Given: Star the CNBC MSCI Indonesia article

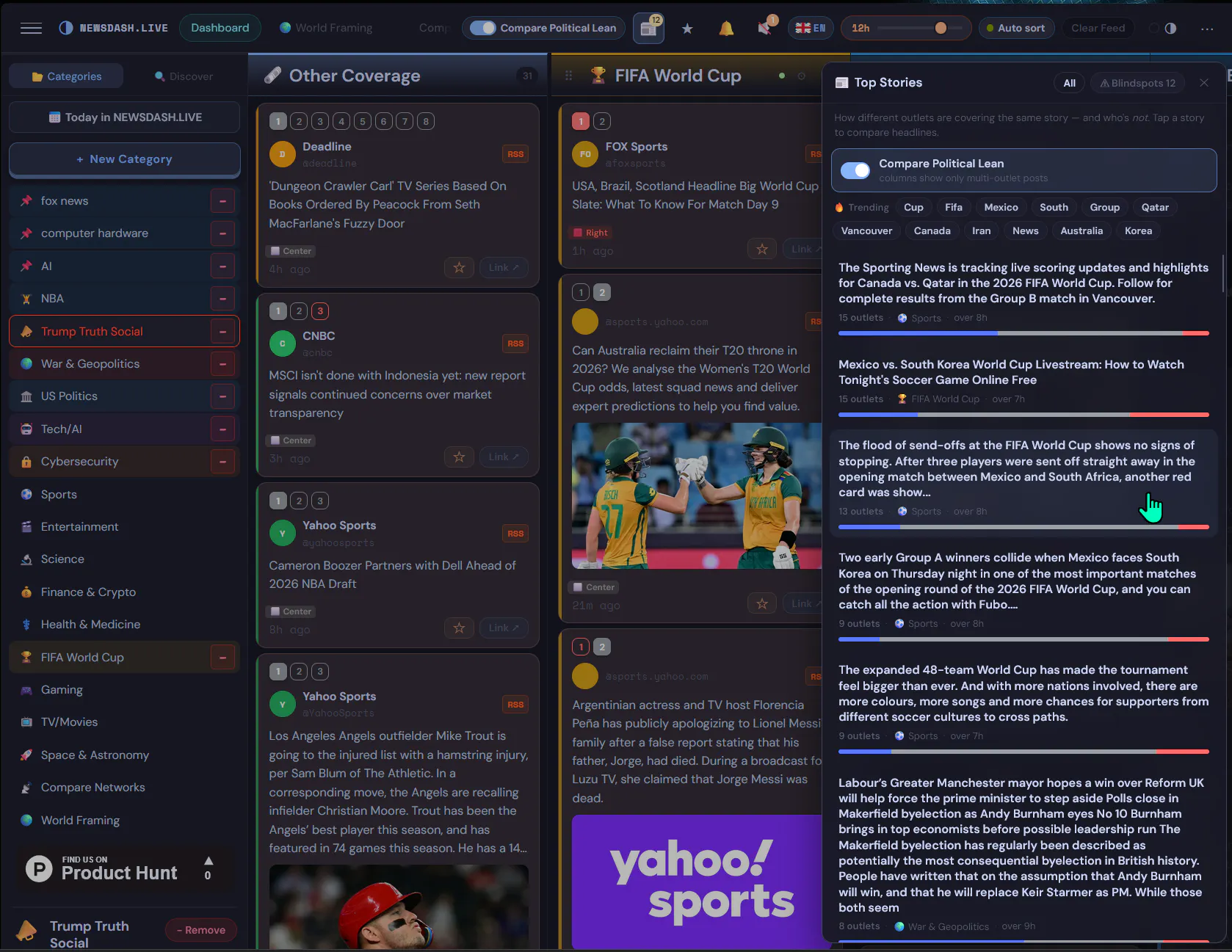Looking at the screenshot, I should tap(459, 457).
